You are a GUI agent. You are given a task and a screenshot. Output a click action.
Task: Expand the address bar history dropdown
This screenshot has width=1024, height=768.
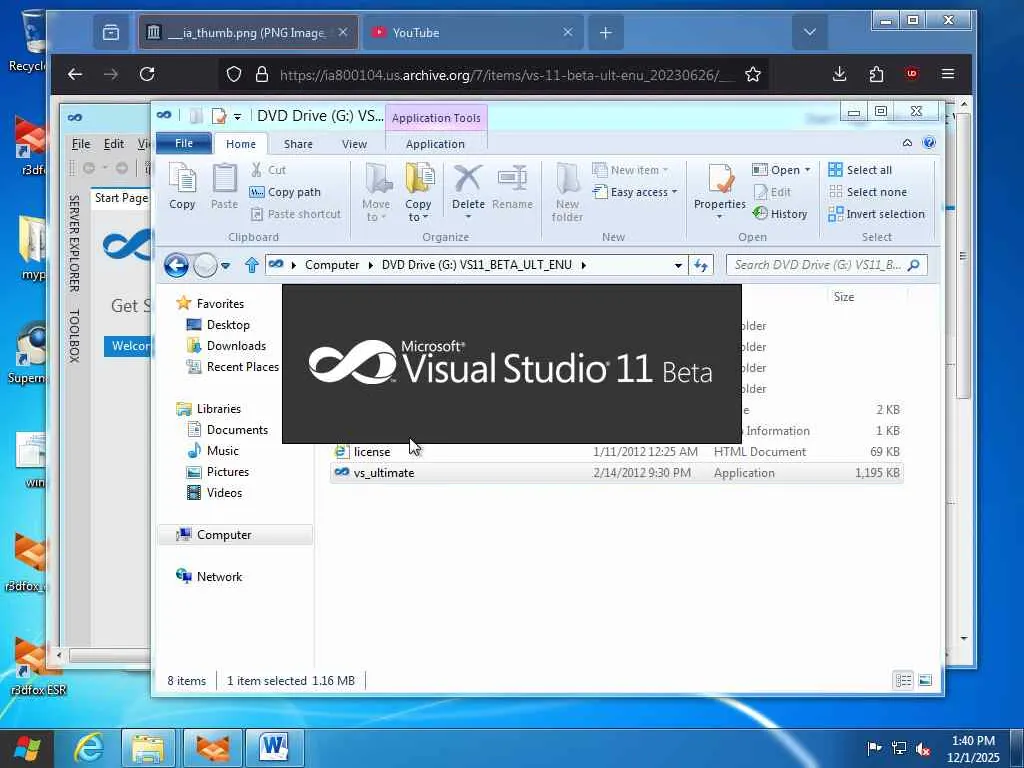(x=678, y=265)
